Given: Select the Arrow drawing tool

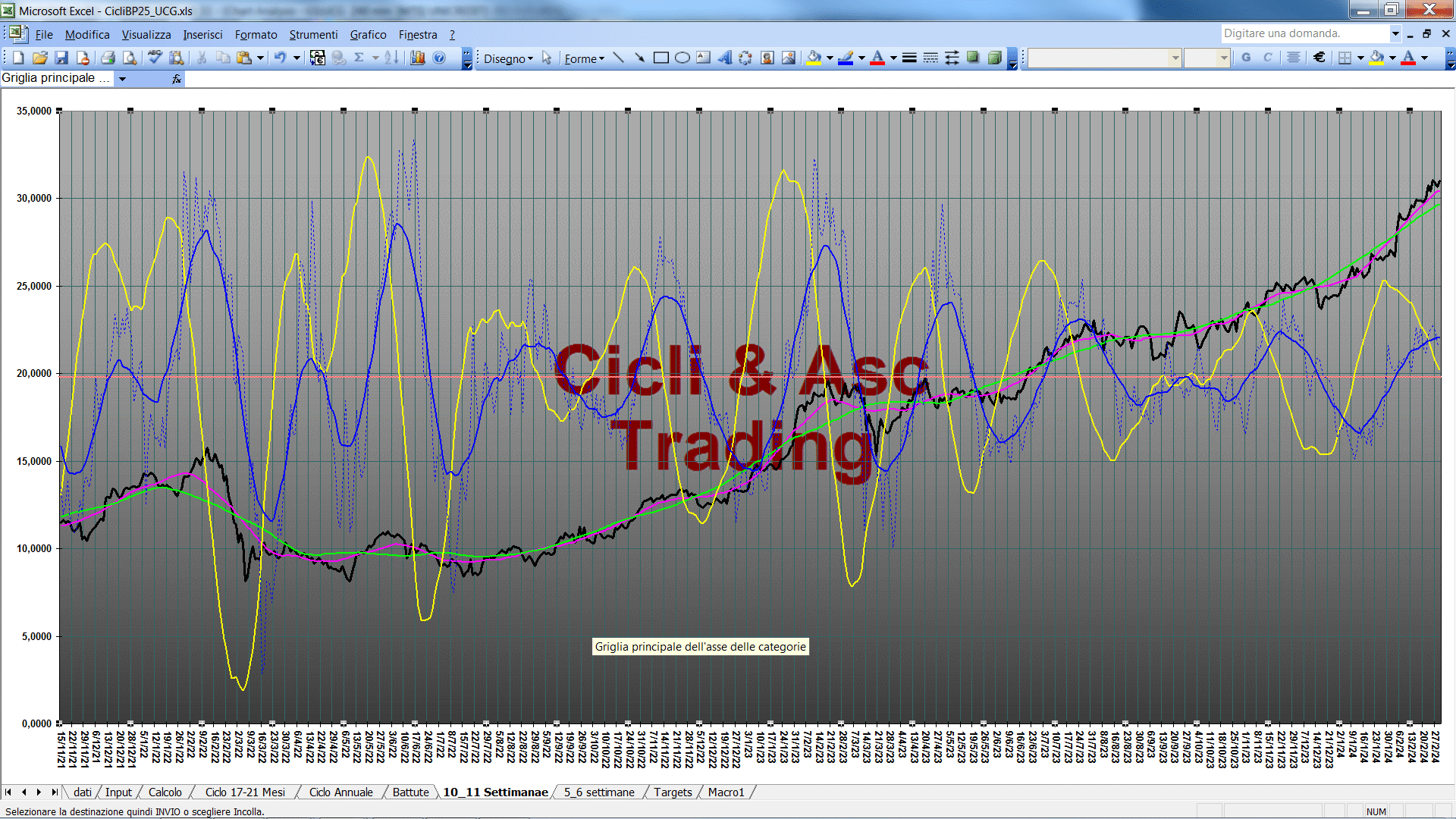Looking at the screenshot, I should 640,58.
